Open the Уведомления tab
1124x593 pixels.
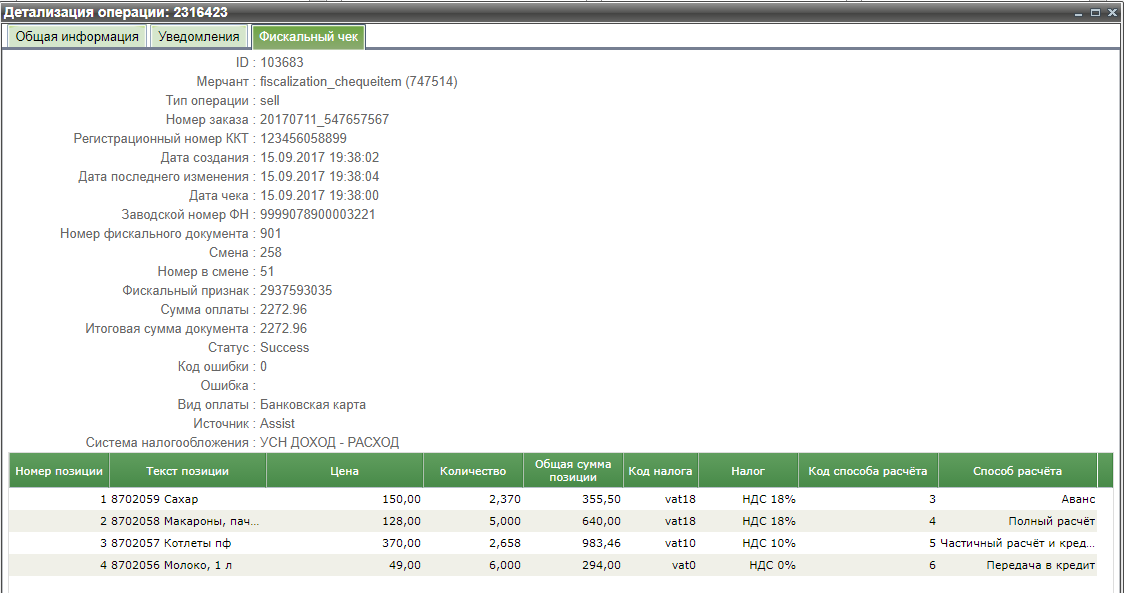199,37
